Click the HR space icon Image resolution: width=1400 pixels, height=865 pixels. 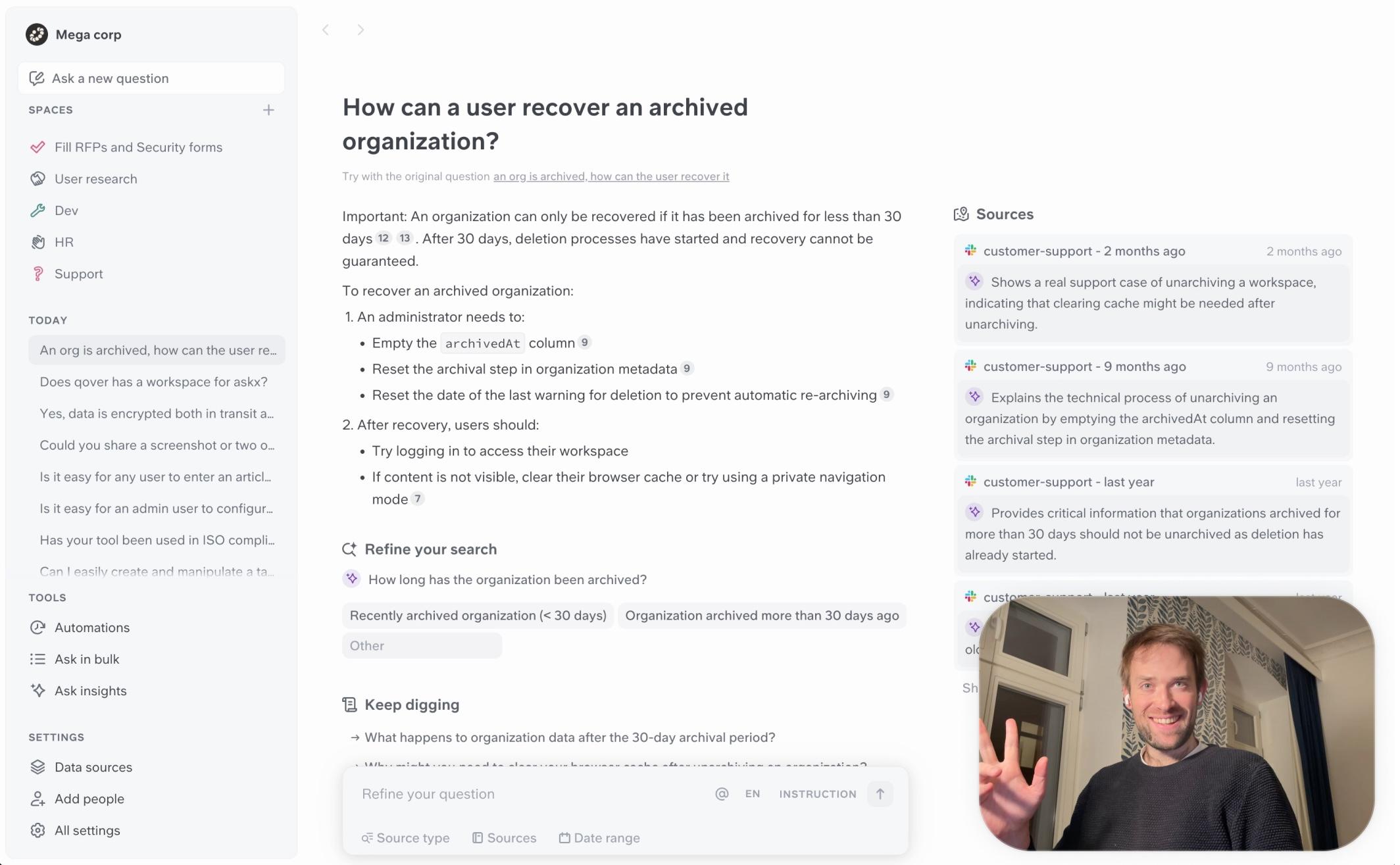37,241
